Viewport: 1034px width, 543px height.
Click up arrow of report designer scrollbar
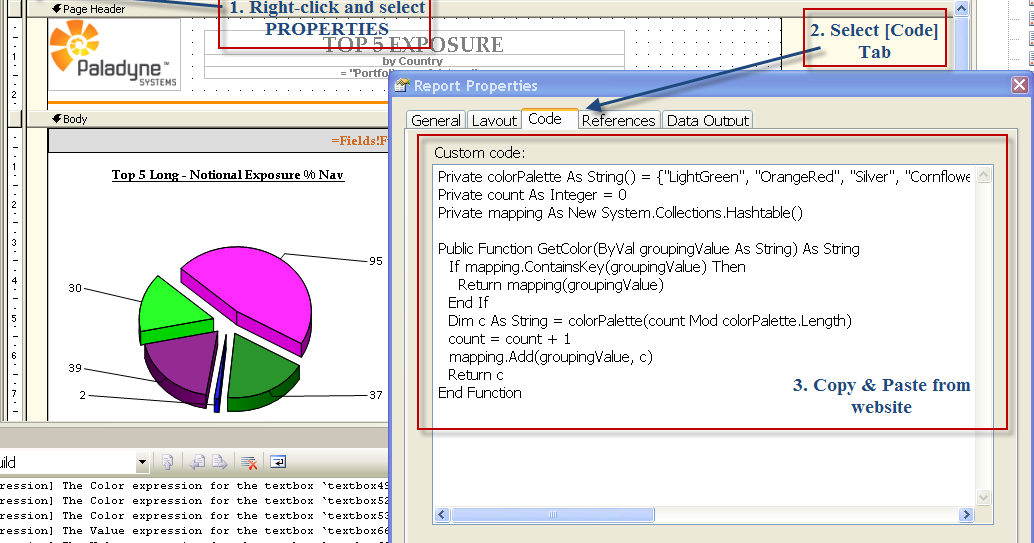961,9
